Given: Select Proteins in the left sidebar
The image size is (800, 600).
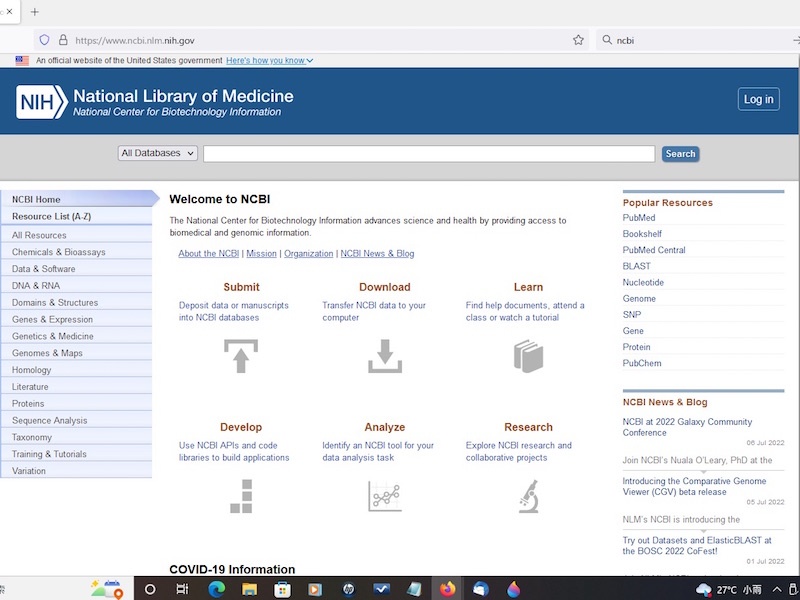Looking at the screenshot, I should pos(77,403).
